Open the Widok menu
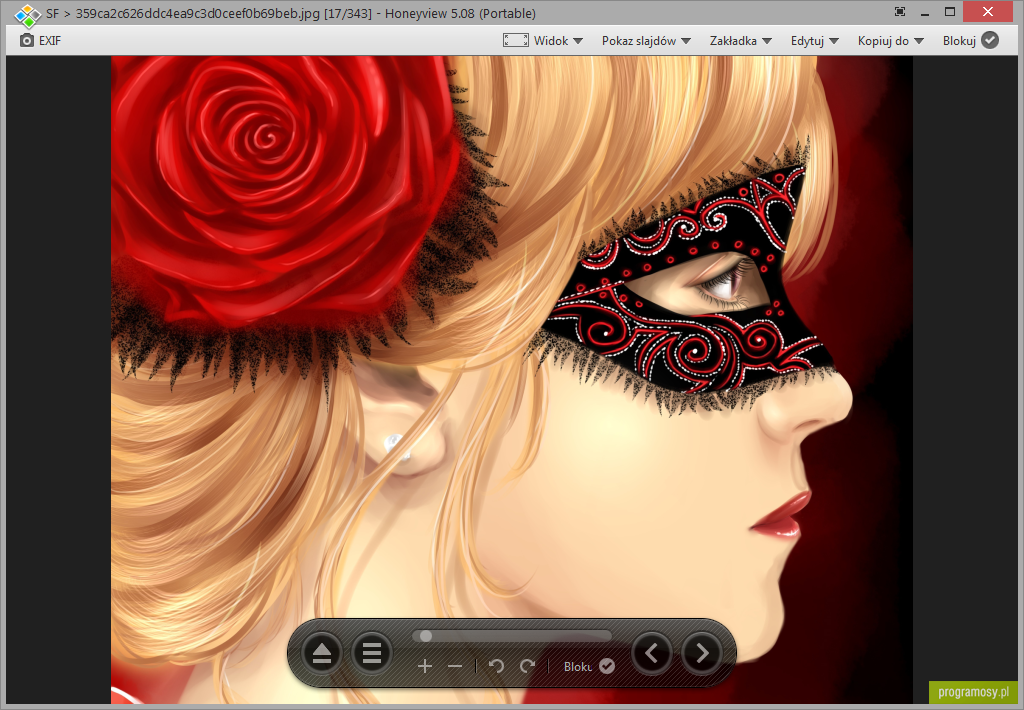1024x710 pixels. pos(551,40)
